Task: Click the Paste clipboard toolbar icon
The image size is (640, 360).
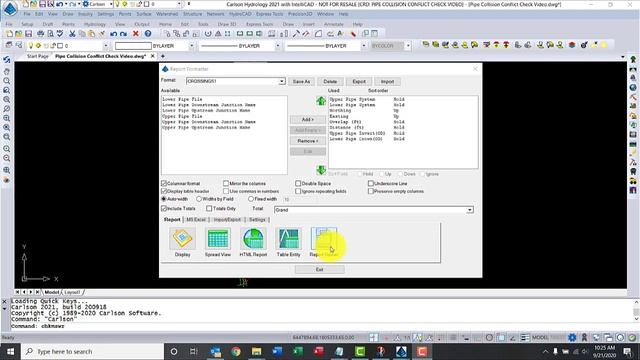Action: pyautogui.click(x=92, y=34)
